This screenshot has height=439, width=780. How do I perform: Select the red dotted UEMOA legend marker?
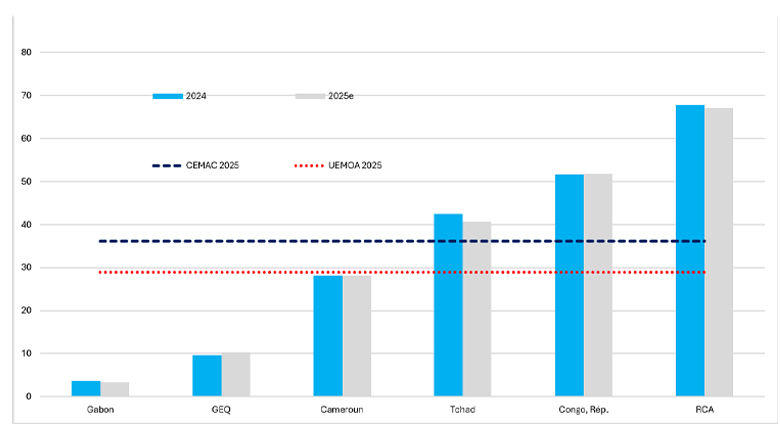point(309,166)
